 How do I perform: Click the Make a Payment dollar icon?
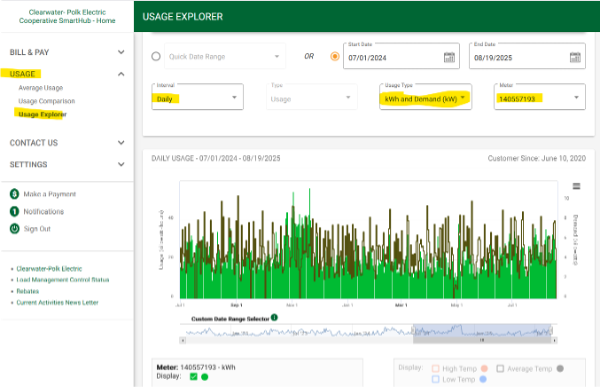pos(15,194)
